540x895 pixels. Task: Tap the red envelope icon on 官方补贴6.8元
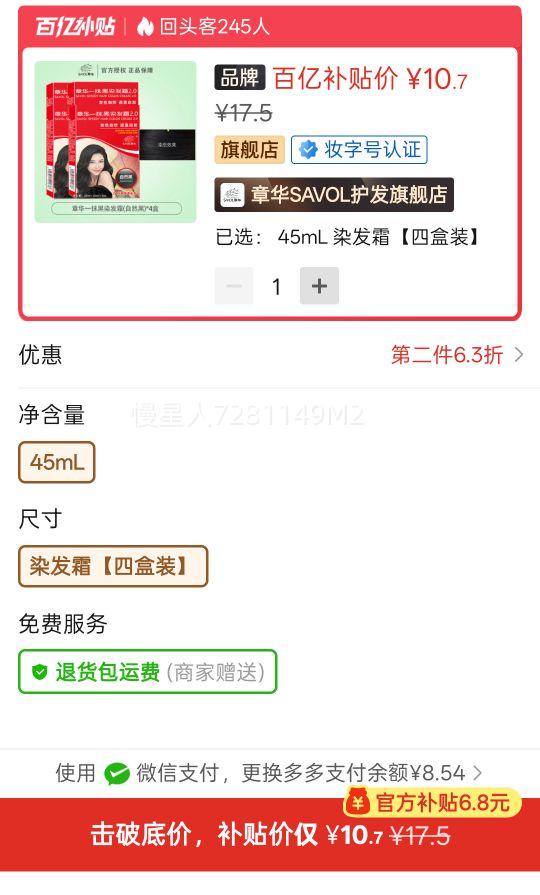(x=358, y=802)
